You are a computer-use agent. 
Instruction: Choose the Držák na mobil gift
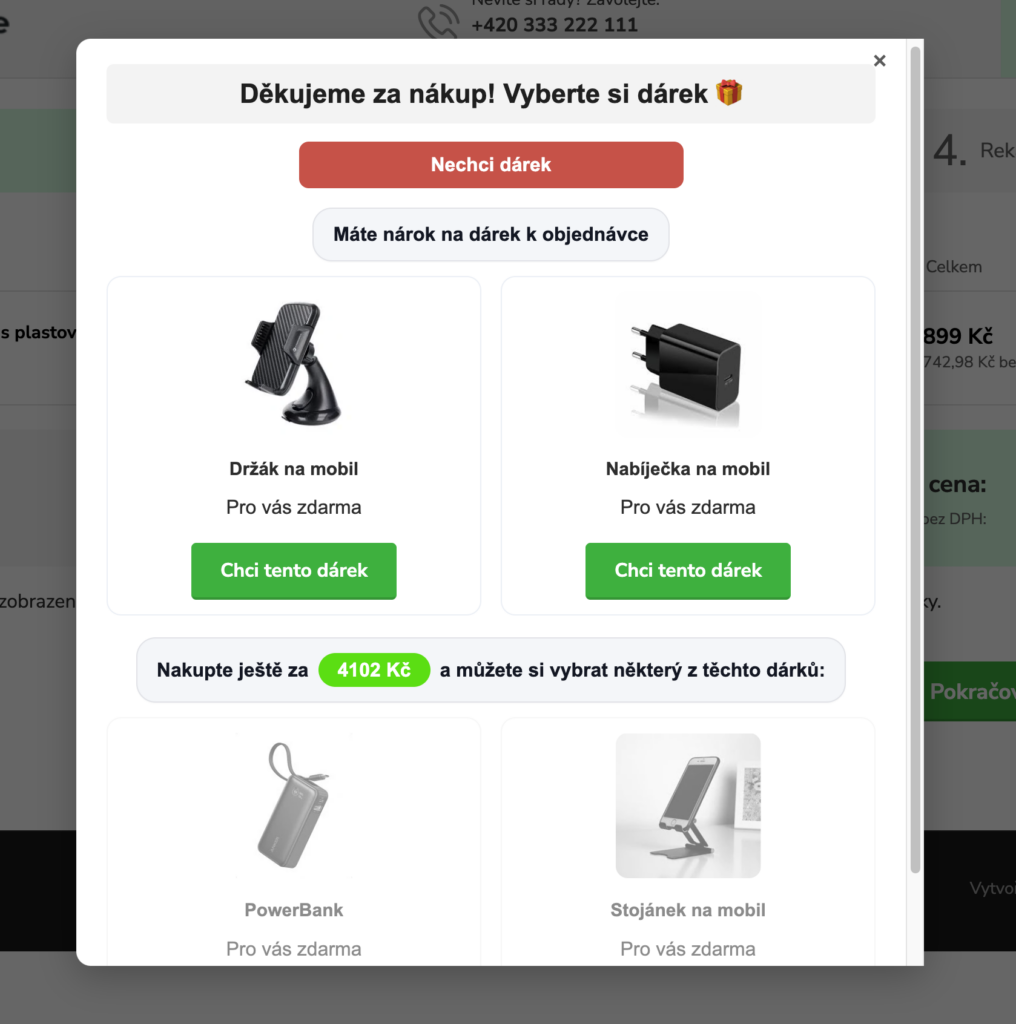coord(294,570)
